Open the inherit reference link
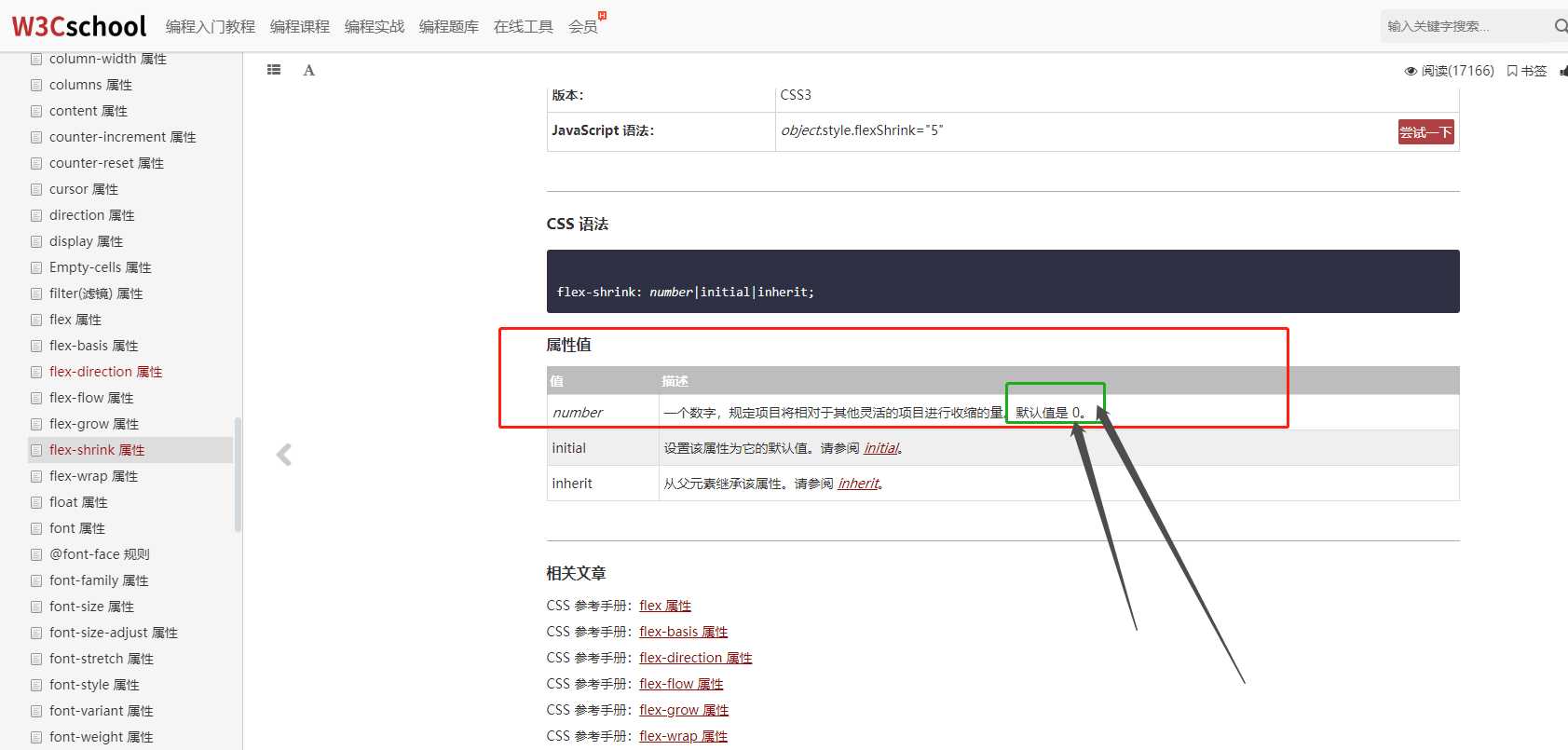The width and height of the screenshot is (1568, 750). click(x=859, y=484)
